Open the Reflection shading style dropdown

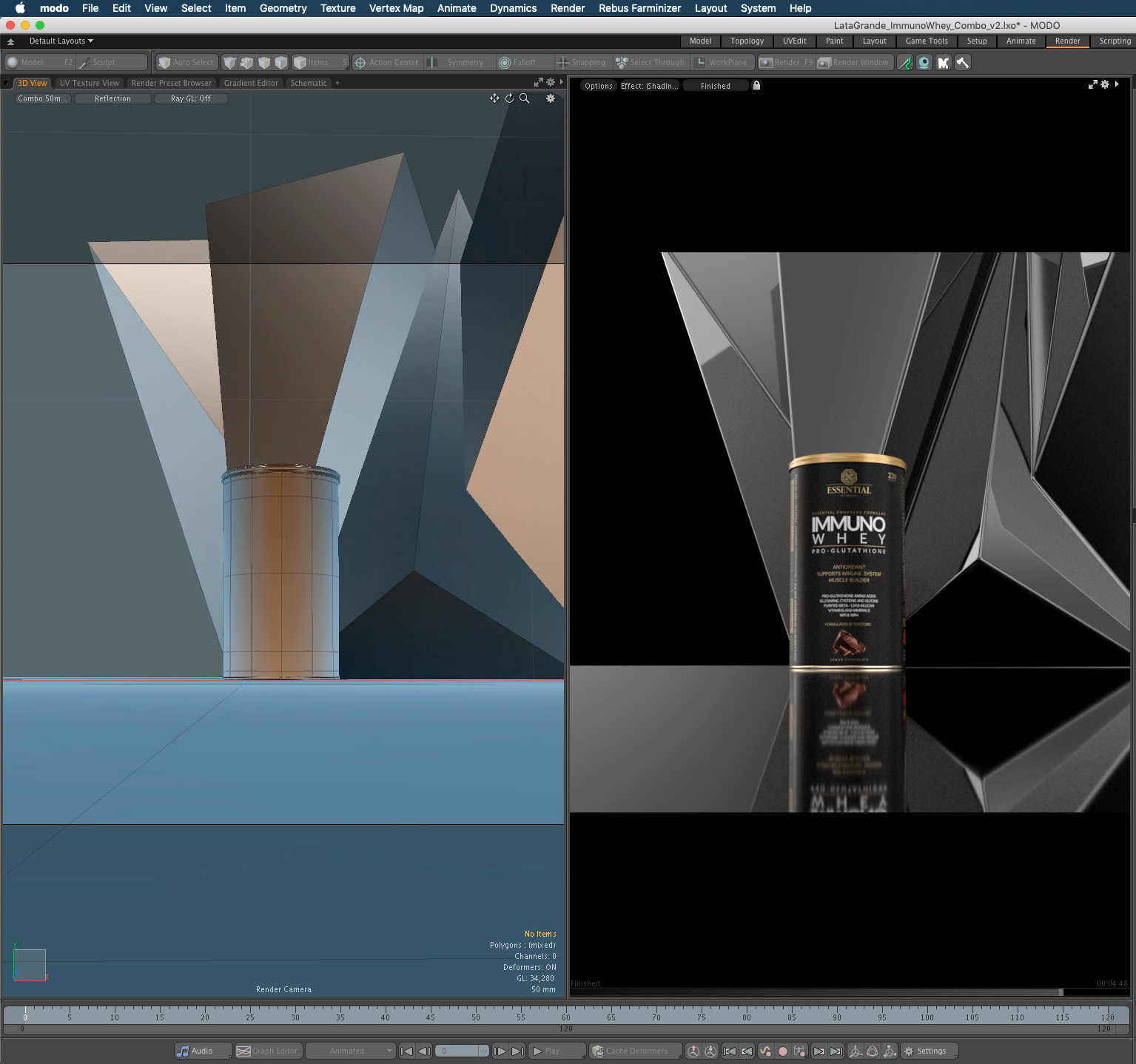[112, 98]
